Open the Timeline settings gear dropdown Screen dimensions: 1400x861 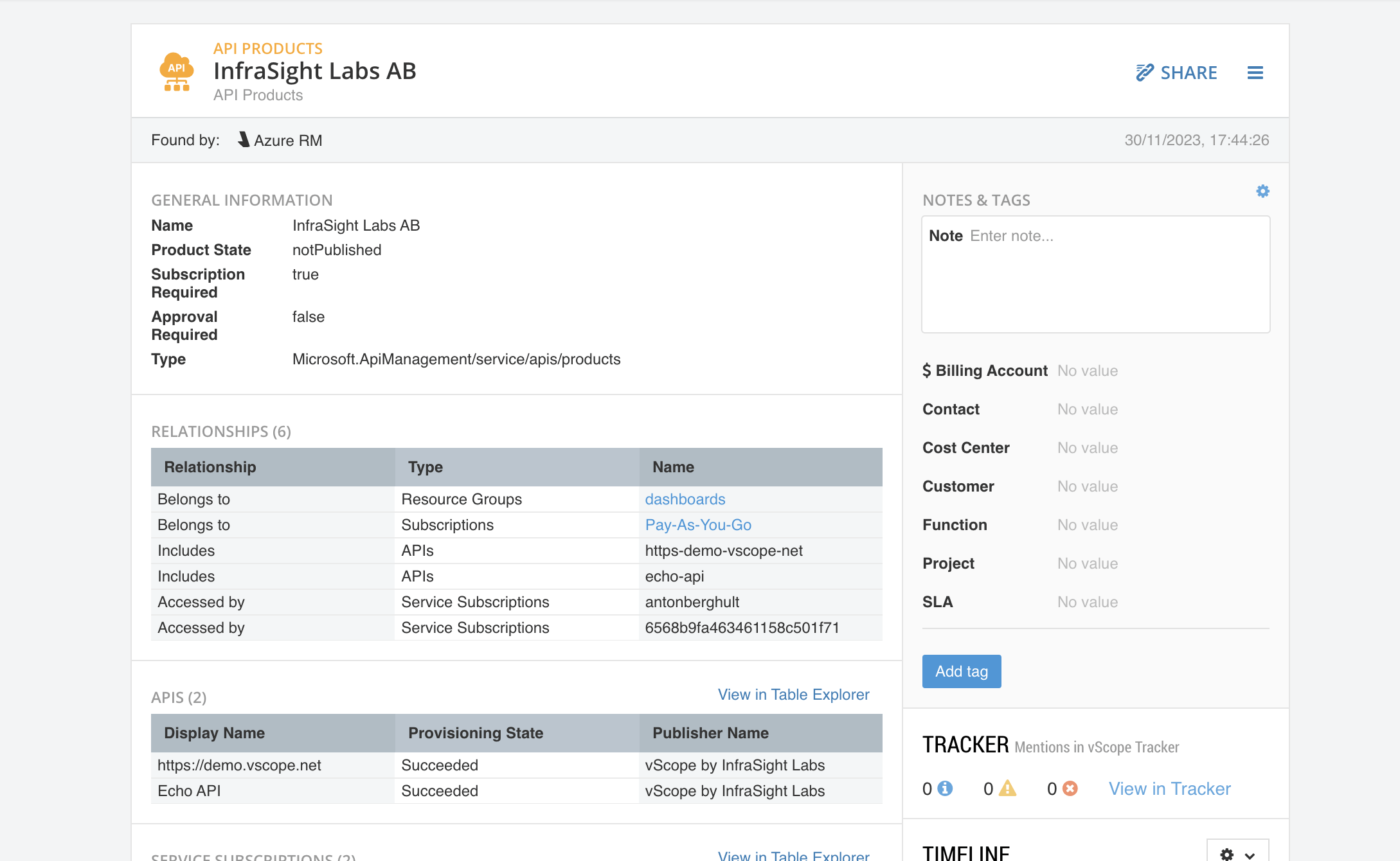[x=1237, y=854]
